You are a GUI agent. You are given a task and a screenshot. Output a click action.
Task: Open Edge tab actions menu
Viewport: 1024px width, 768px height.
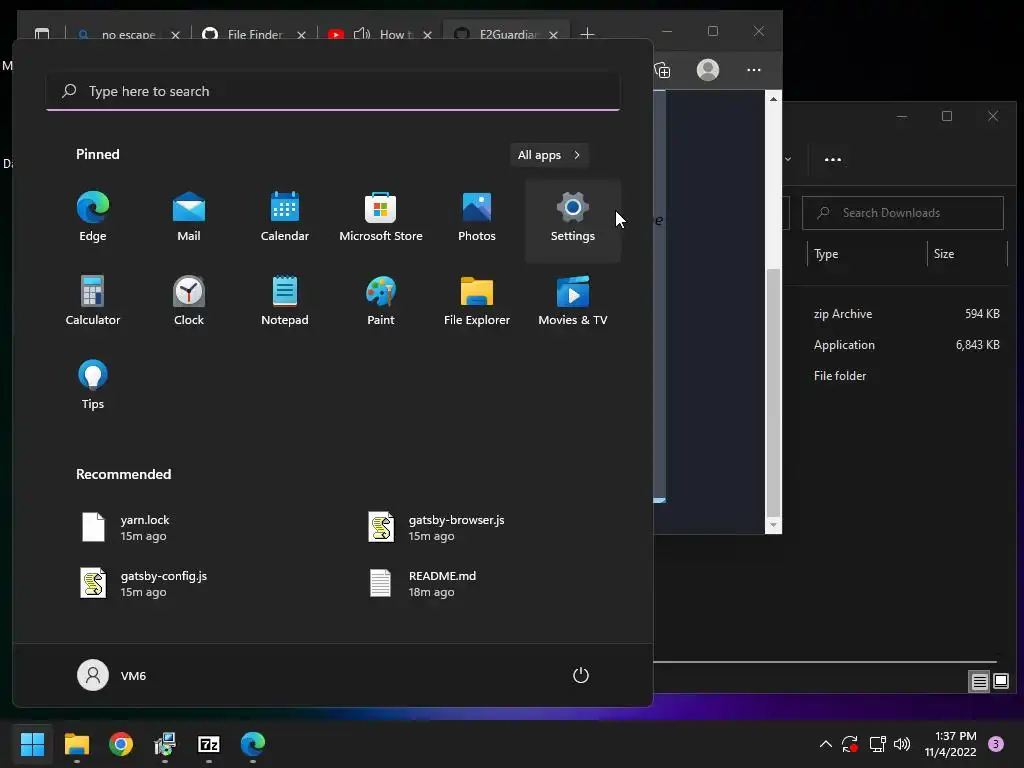[x=42, y=35]
